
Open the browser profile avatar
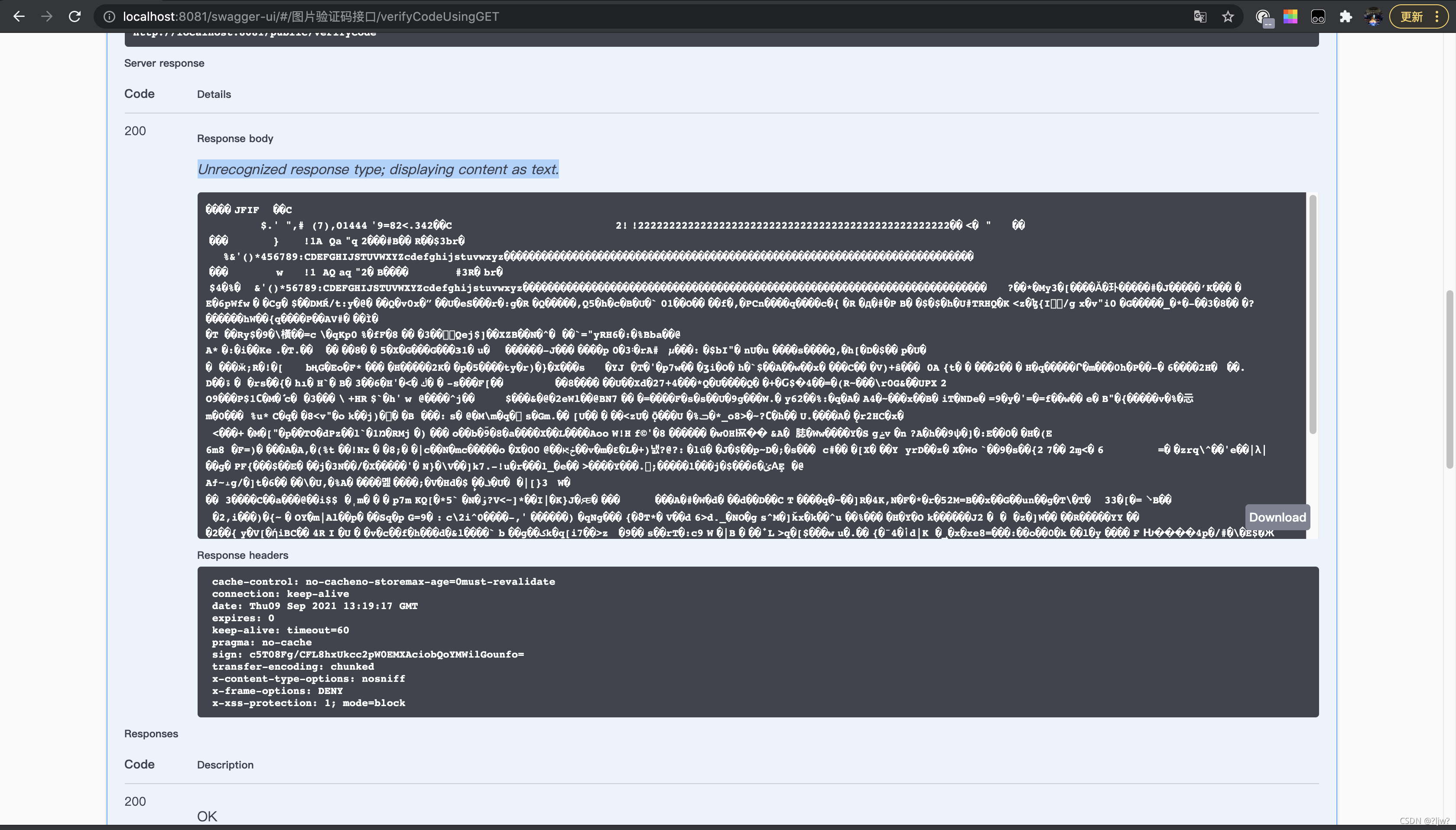(x=1374, y=16)
